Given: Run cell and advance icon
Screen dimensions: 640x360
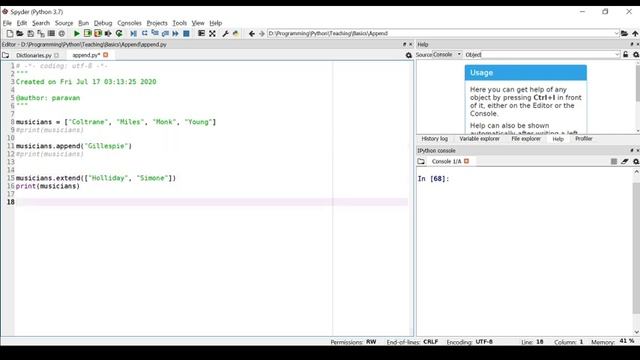Looking at the screenshot, I should 98,33.
